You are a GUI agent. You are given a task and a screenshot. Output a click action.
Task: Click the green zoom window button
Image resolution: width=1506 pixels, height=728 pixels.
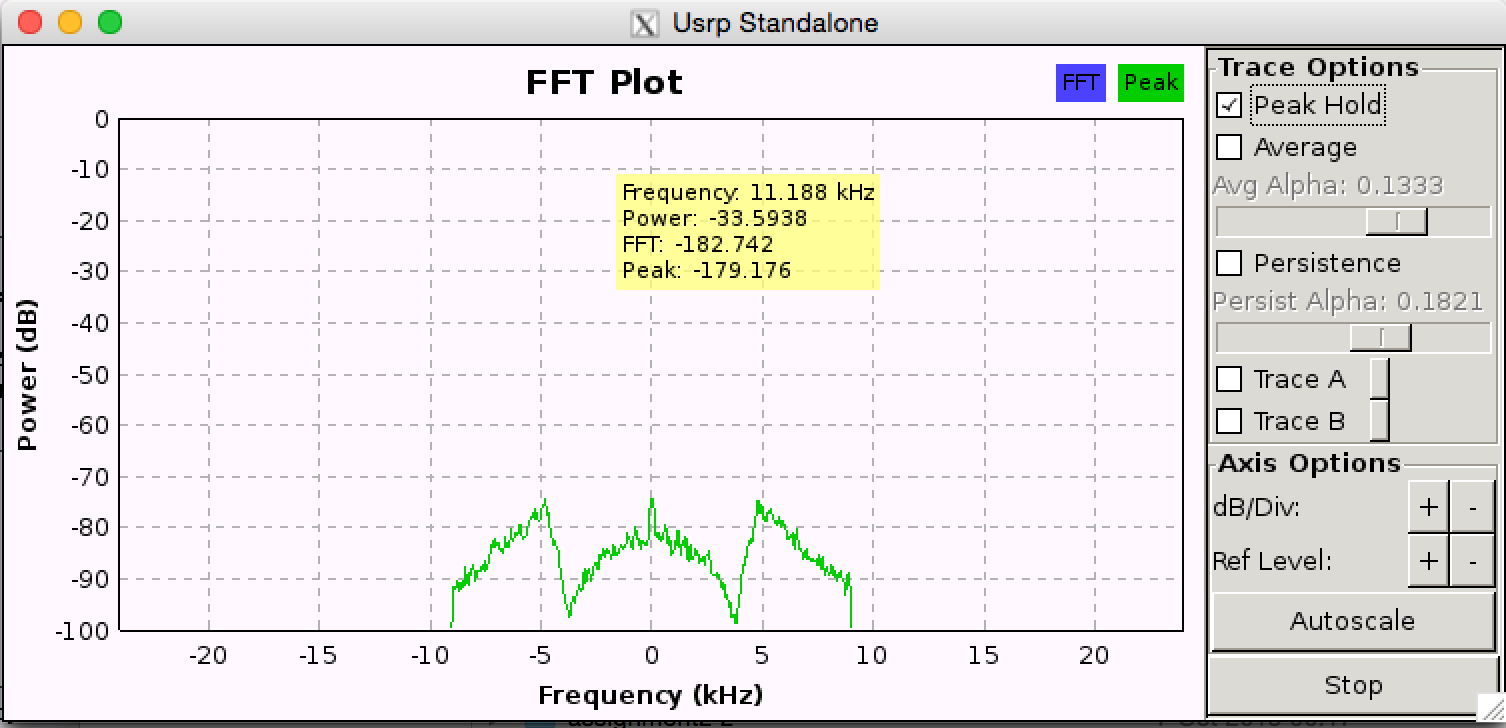[110, 22]
